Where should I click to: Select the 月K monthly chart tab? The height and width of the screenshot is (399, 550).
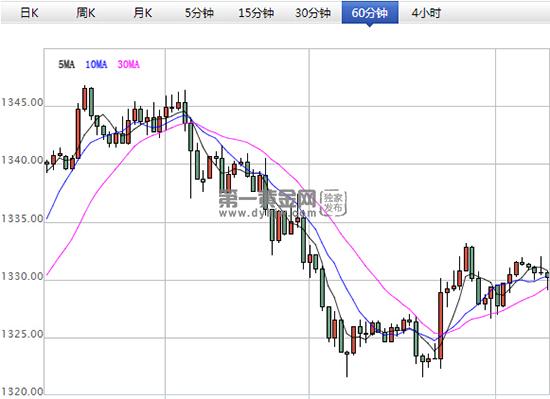142,13
